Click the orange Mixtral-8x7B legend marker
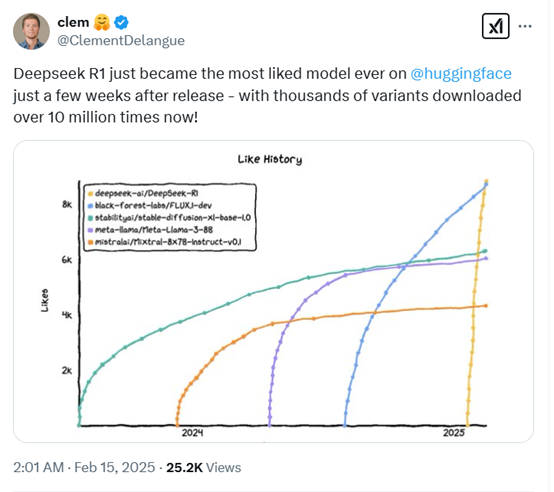This screenshot has height=492, width=554. pyautogui.click(x=90, y=242)
